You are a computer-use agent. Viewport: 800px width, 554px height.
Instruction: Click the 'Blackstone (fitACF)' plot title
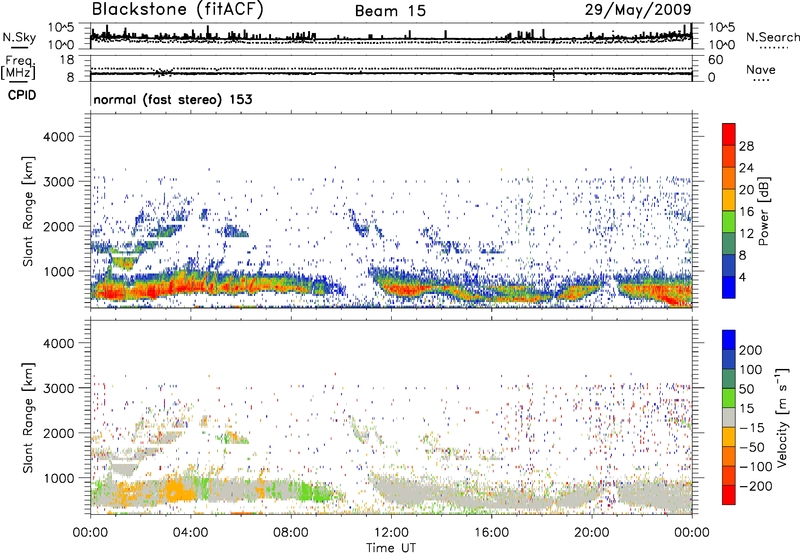click(x=178, y=9)
